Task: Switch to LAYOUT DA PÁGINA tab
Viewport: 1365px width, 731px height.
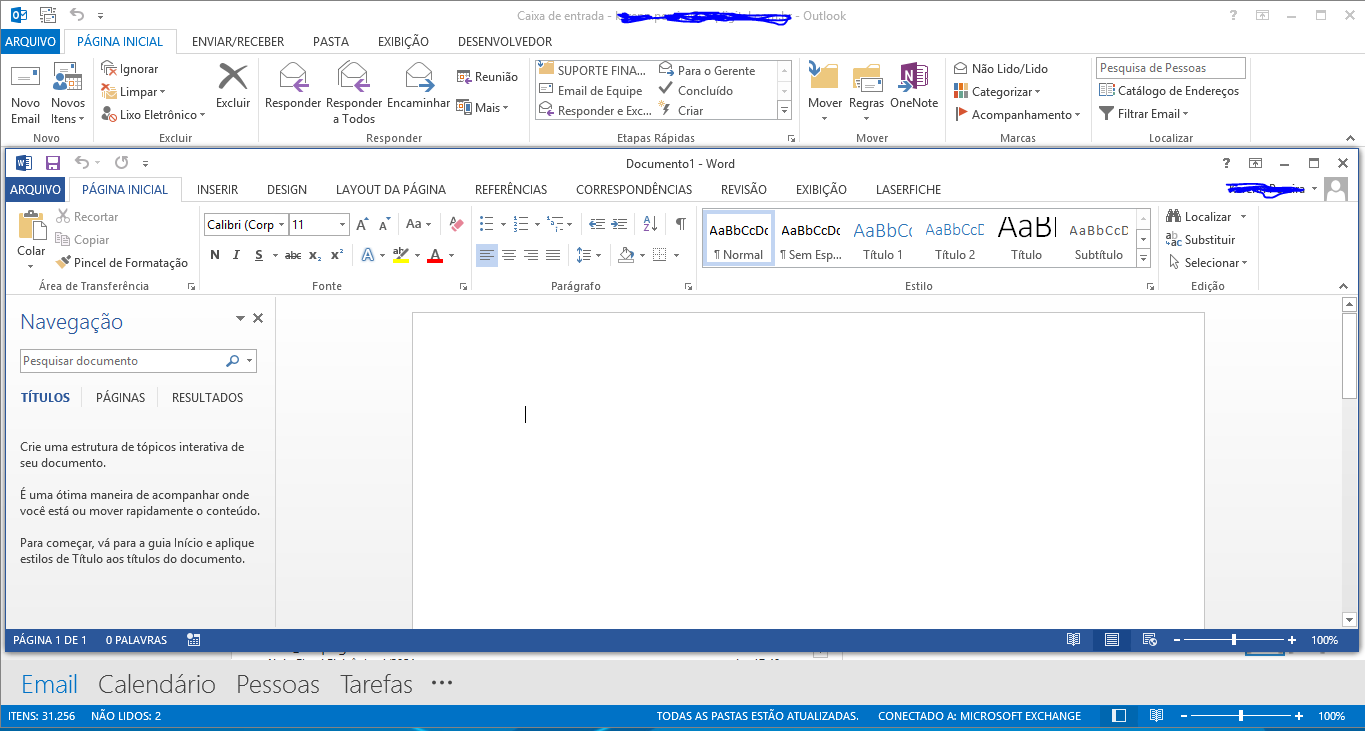Action: pos(391,189)
